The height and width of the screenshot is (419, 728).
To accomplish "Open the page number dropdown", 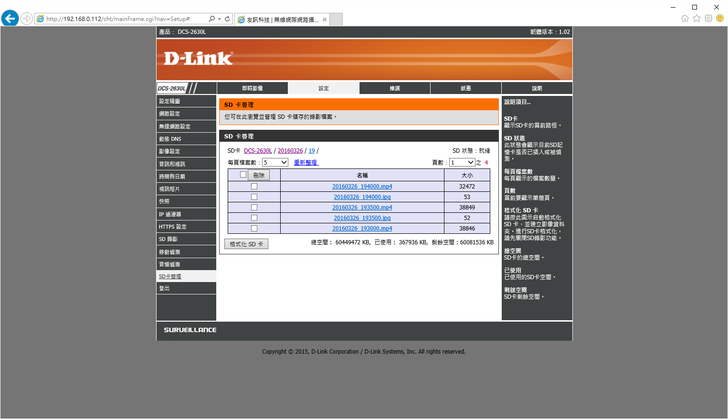I will click(x=463, y=161).
